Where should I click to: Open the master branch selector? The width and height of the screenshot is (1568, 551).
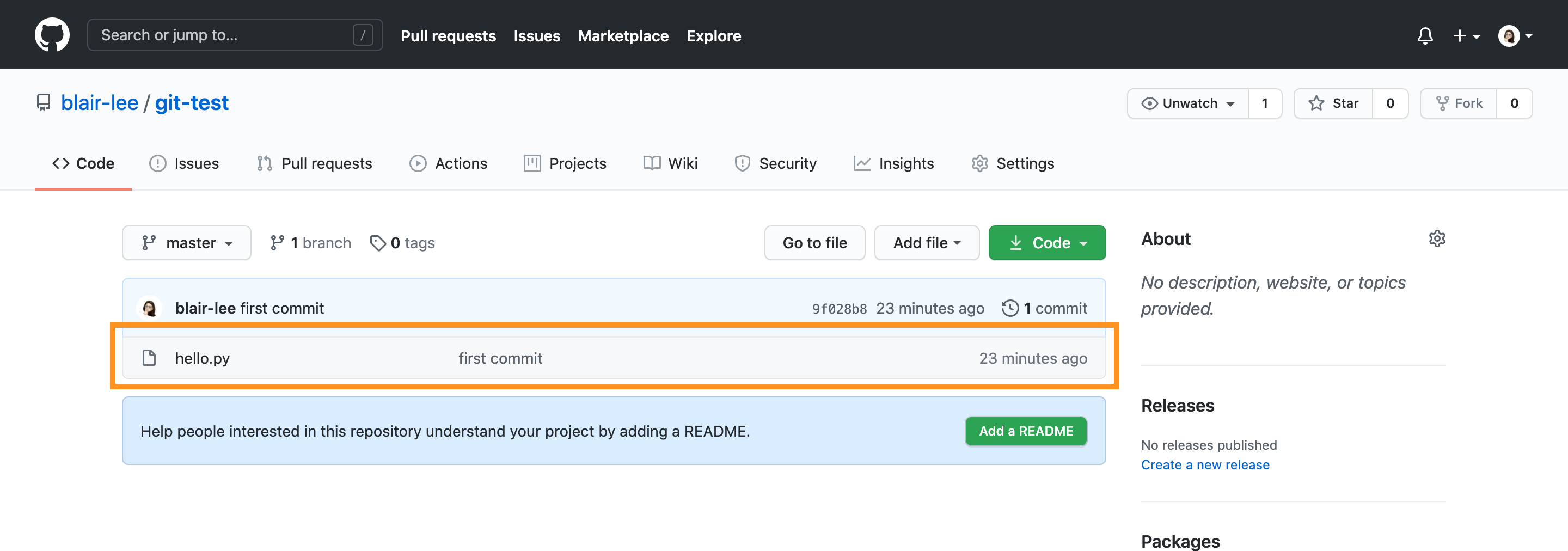[186, 242]
